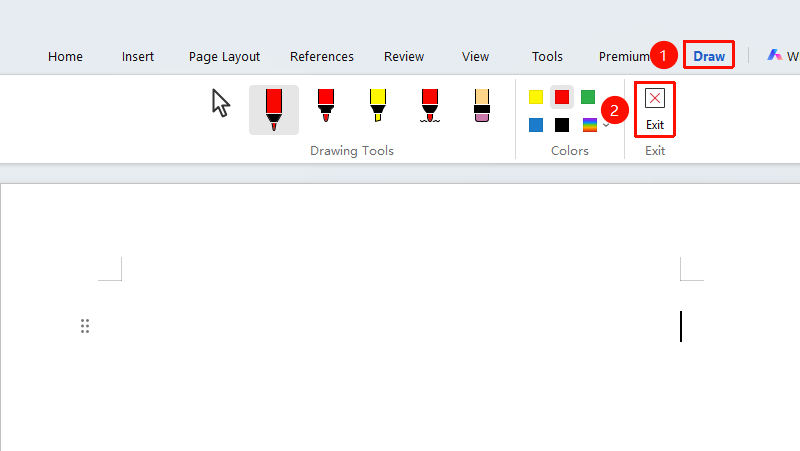Open the Insert tab
Image resolution: width=800 pixels, height=451 pixels.
pyautogui.click(x=138, y=57)
